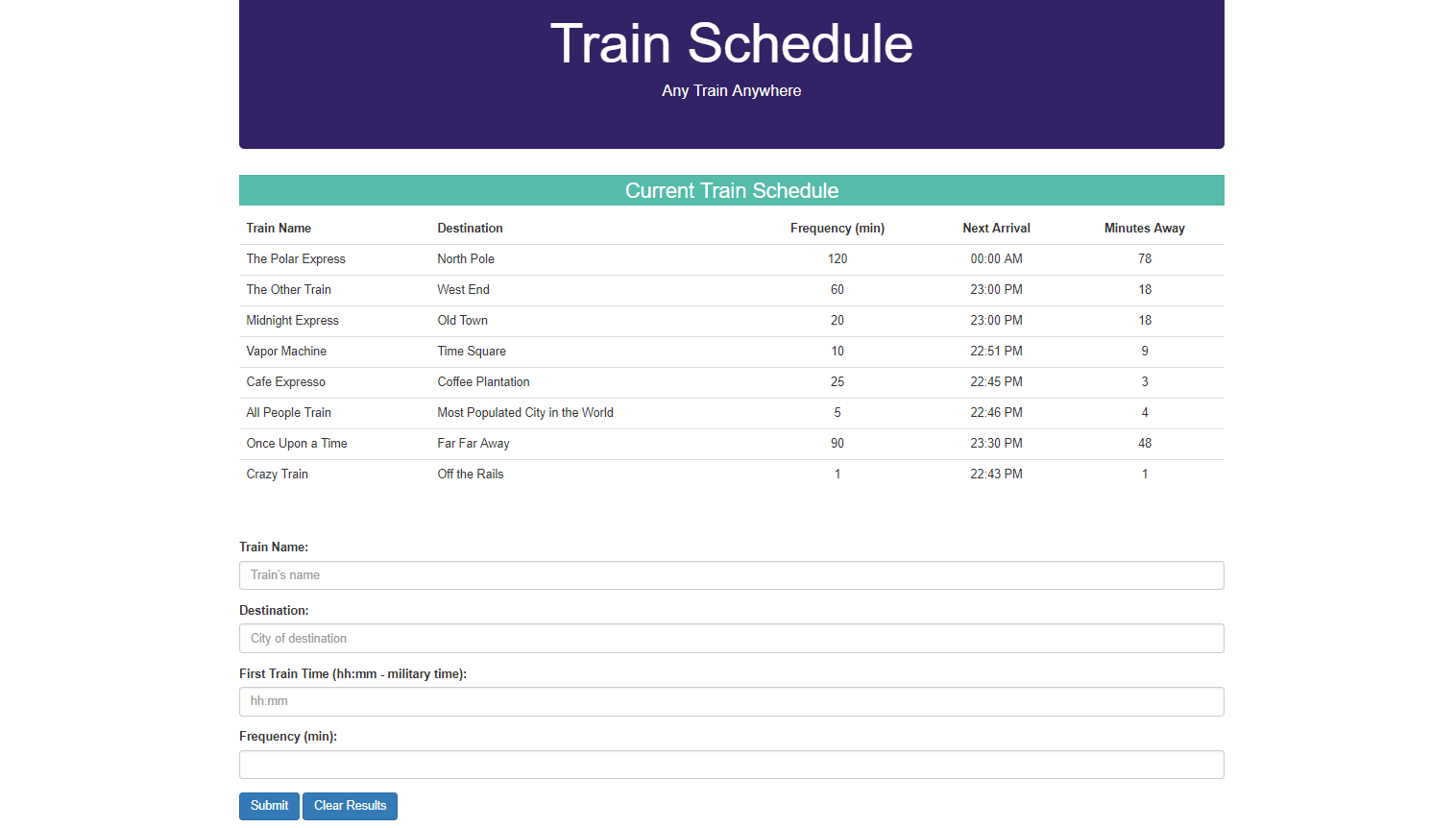Click the Frequency (min) column header

pyautogui.click(x=837, y=229)
